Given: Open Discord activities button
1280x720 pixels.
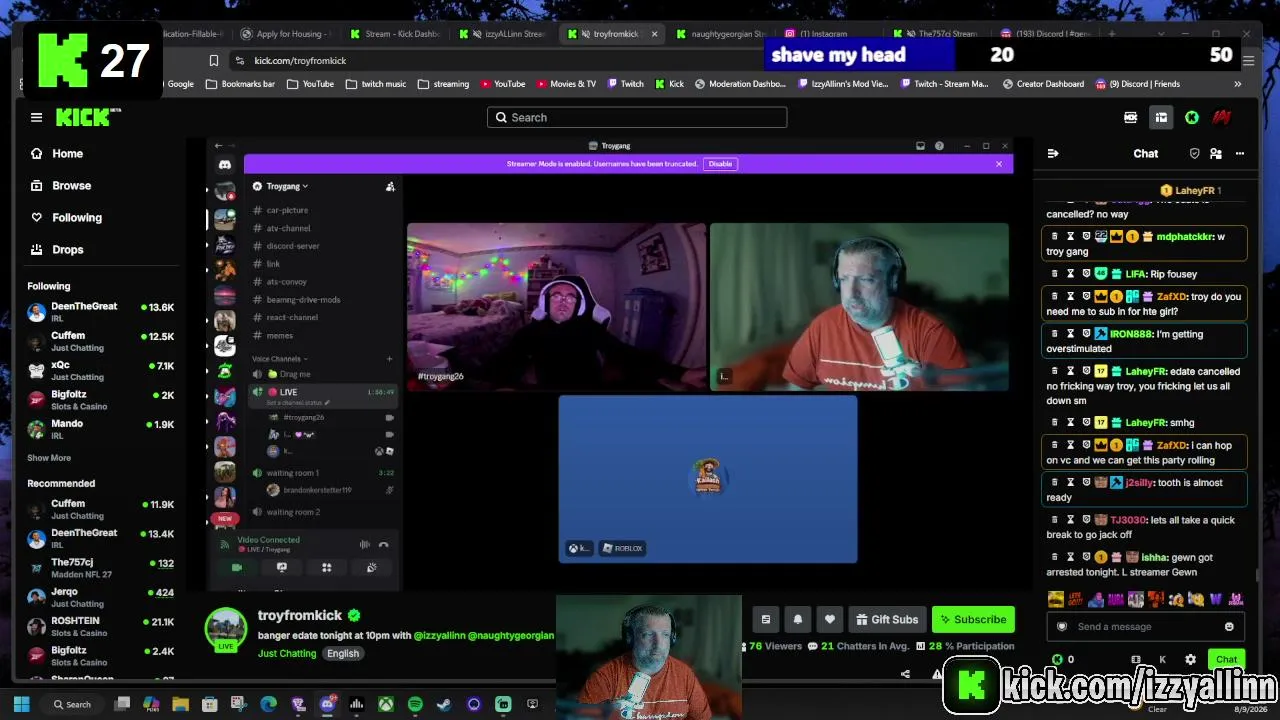Looking at the screenshot, I should pyautogui.click(x=326, y=567).
